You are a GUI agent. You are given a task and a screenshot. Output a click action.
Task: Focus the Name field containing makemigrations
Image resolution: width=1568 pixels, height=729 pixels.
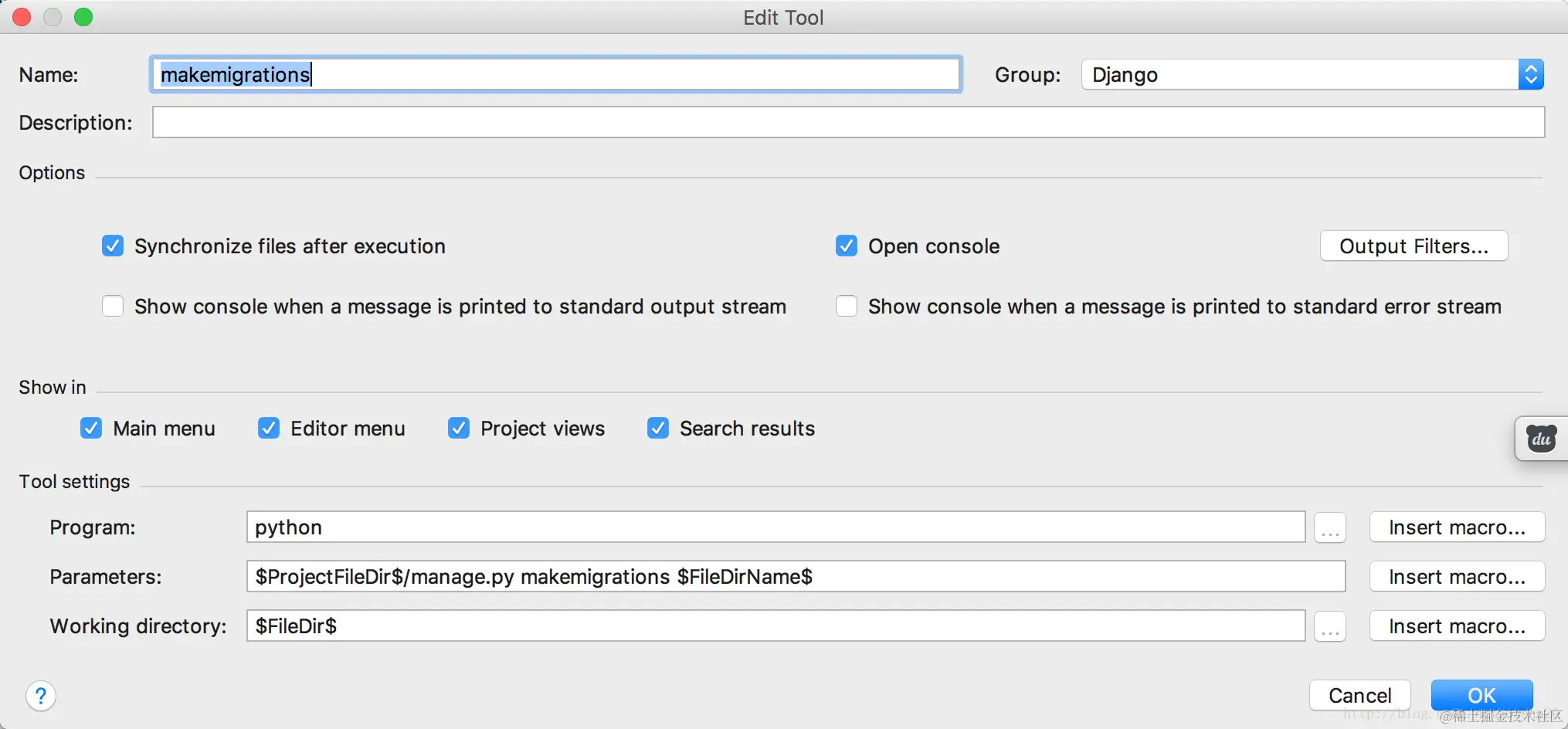pyautogui.click(x=556, y=75)
